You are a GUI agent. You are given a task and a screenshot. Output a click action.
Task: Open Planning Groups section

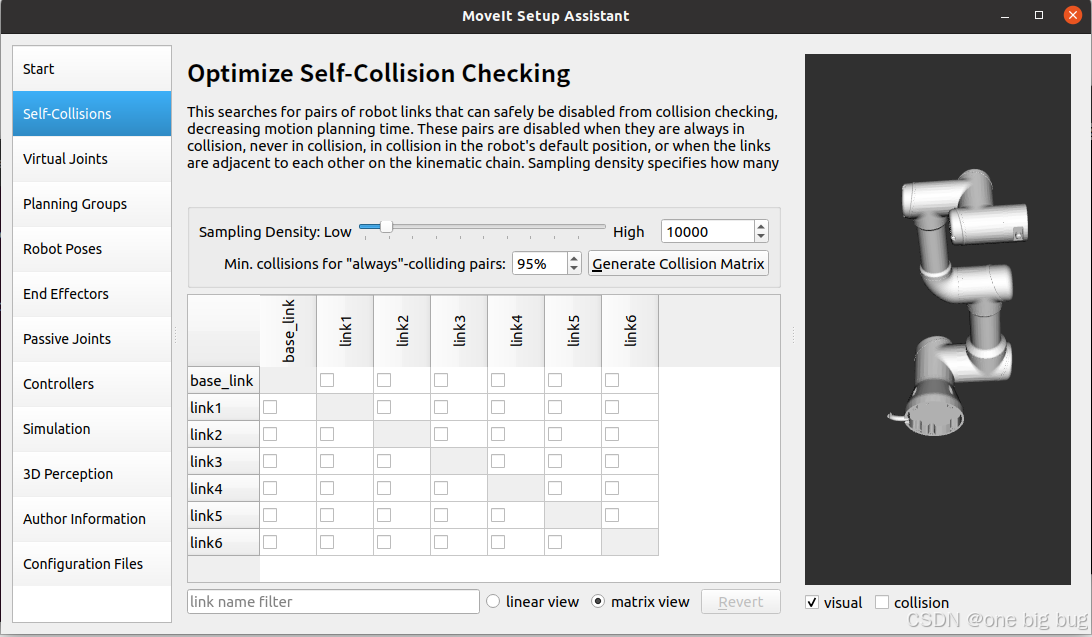click(x=92, y=204)
